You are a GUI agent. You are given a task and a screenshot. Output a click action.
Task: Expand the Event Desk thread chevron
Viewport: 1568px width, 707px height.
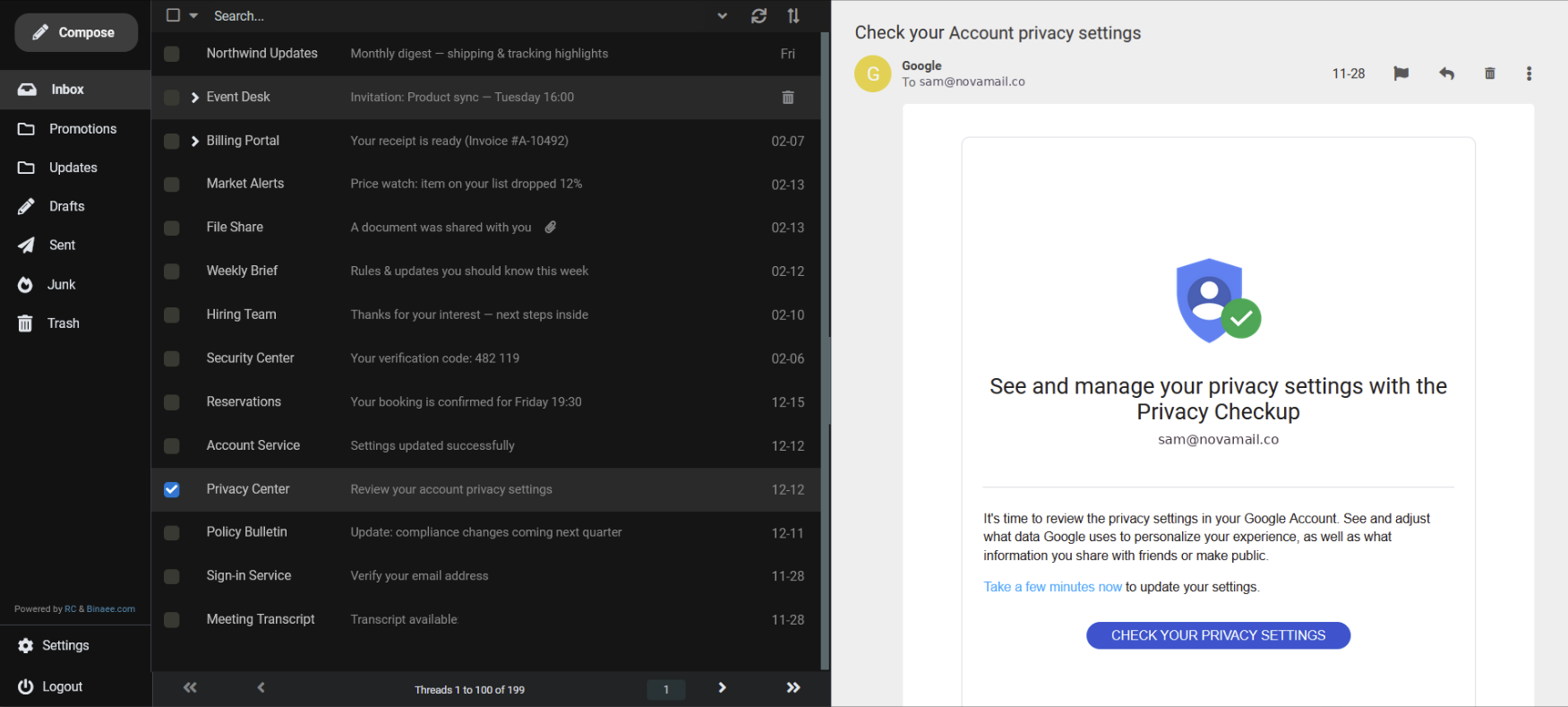point(195,98)
